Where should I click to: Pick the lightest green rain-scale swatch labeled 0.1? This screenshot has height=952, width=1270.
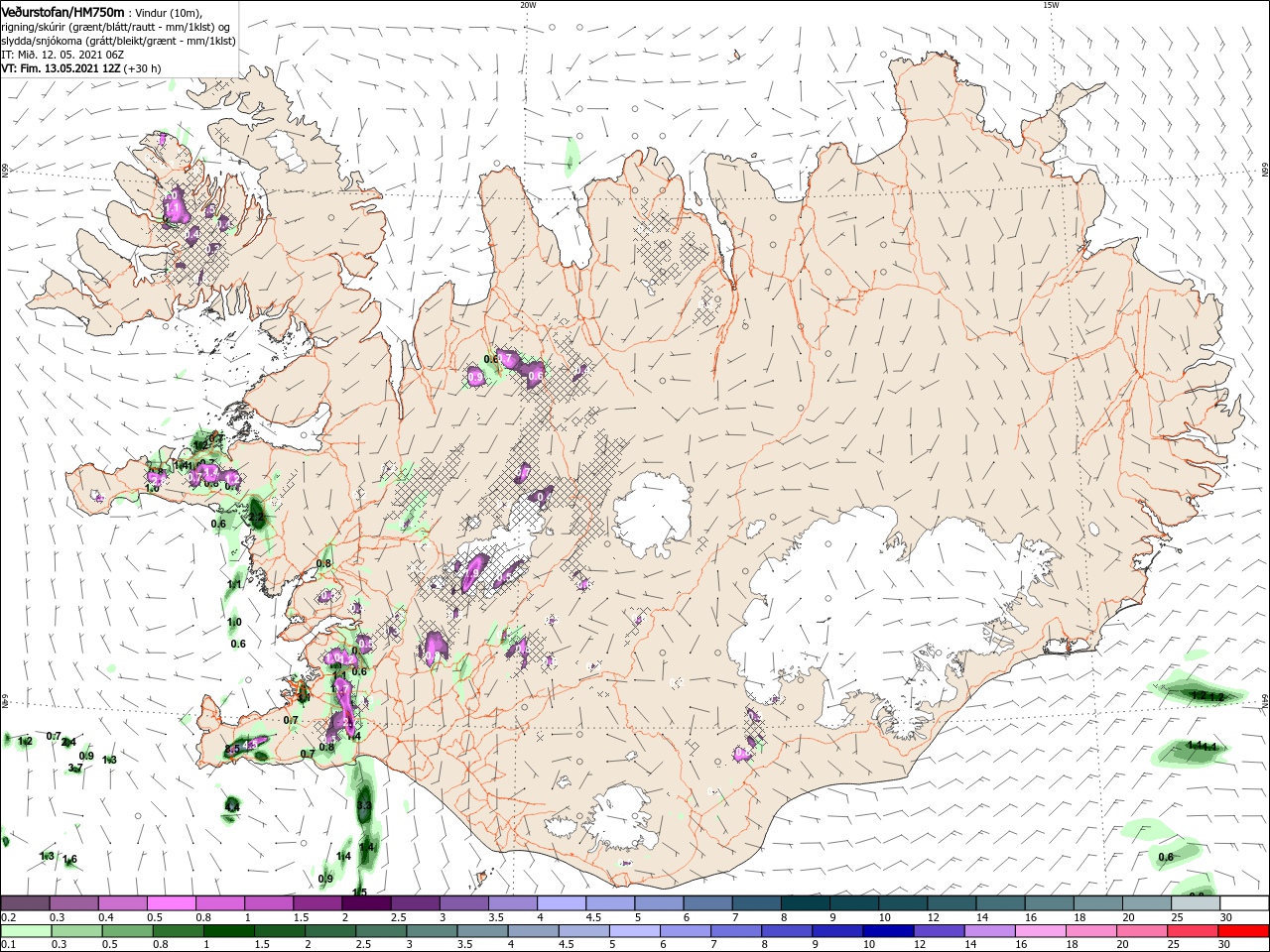pos(27,930)
